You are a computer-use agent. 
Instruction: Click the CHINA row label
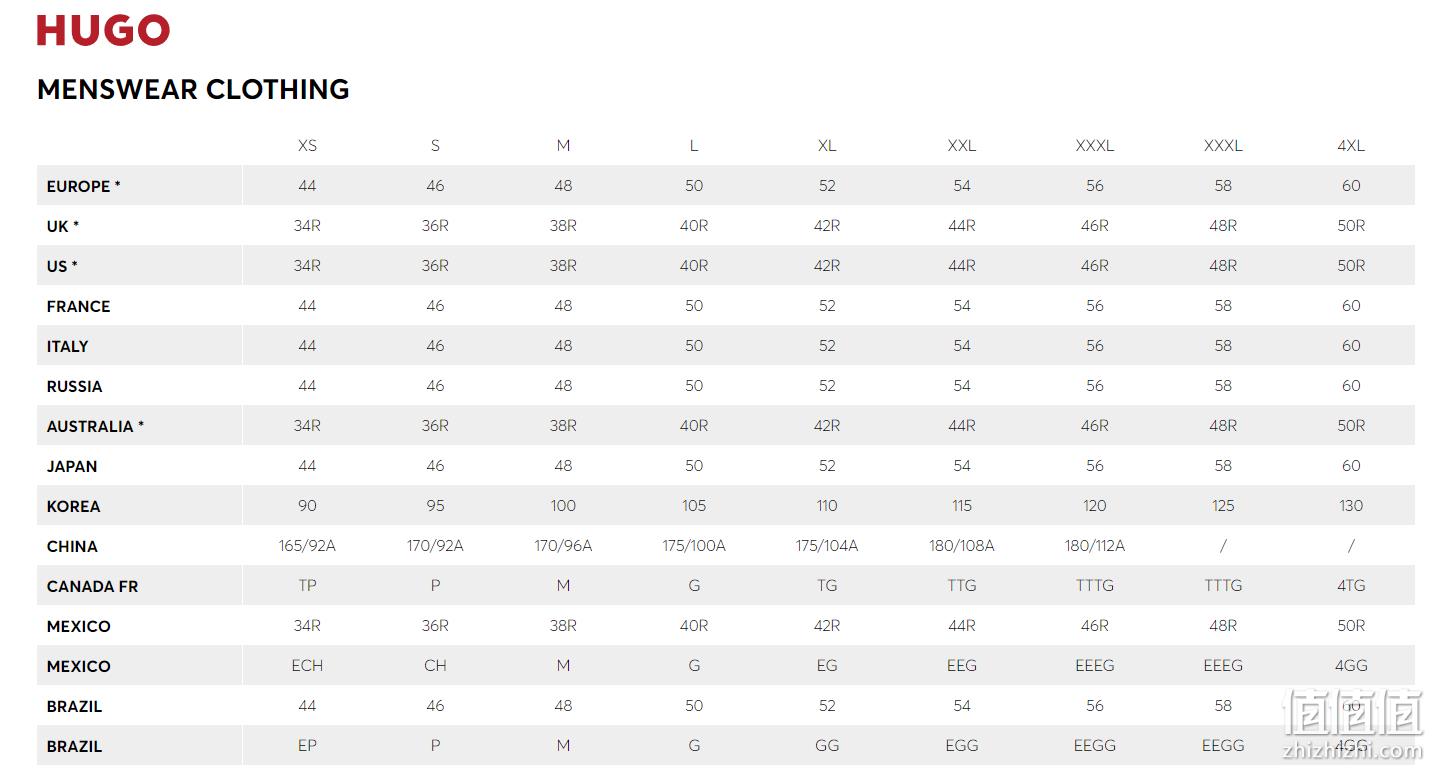pos(72,546)
